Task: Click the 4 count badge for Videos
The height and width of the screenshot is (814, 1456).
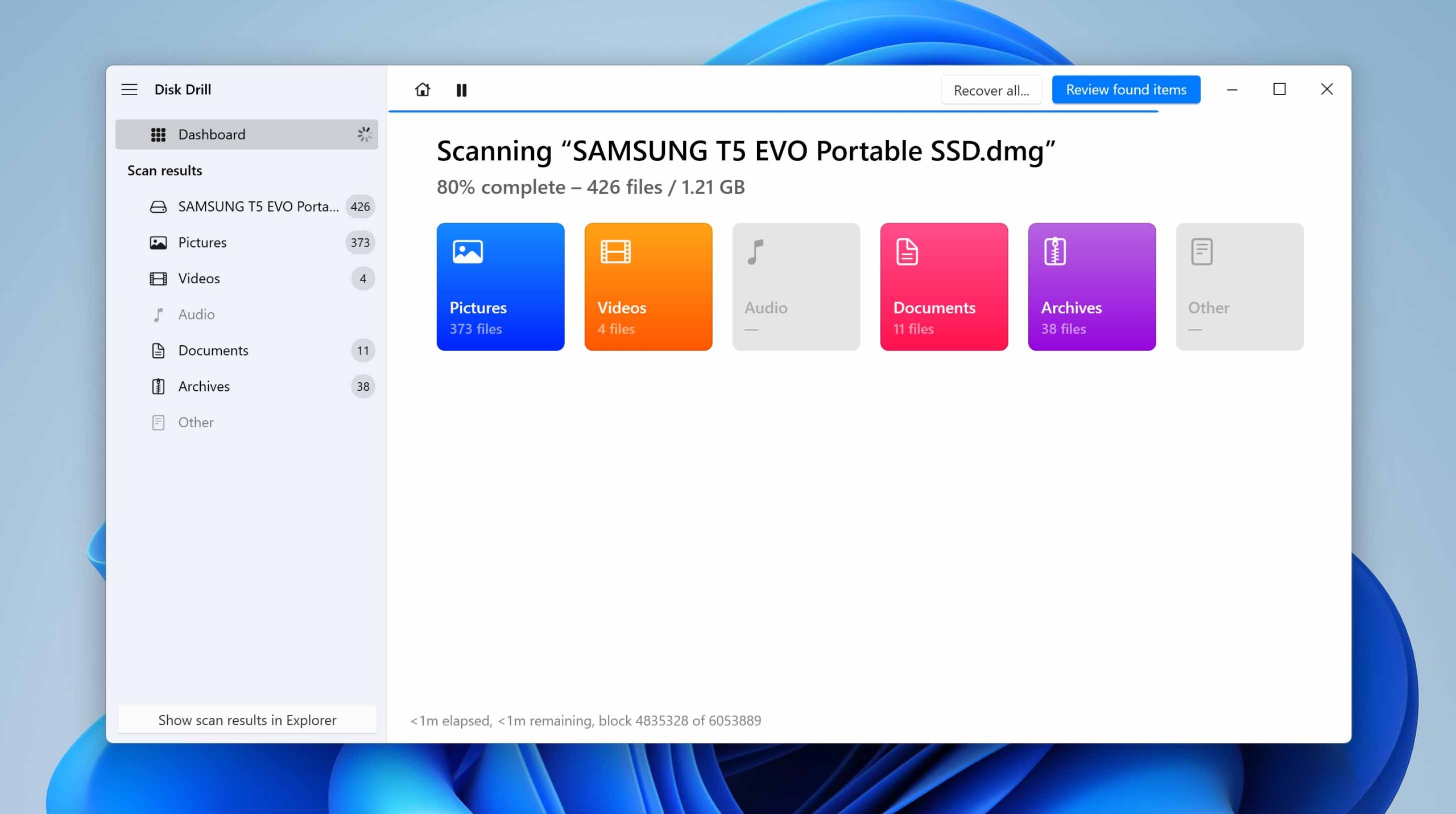Action: pos(363,278)
